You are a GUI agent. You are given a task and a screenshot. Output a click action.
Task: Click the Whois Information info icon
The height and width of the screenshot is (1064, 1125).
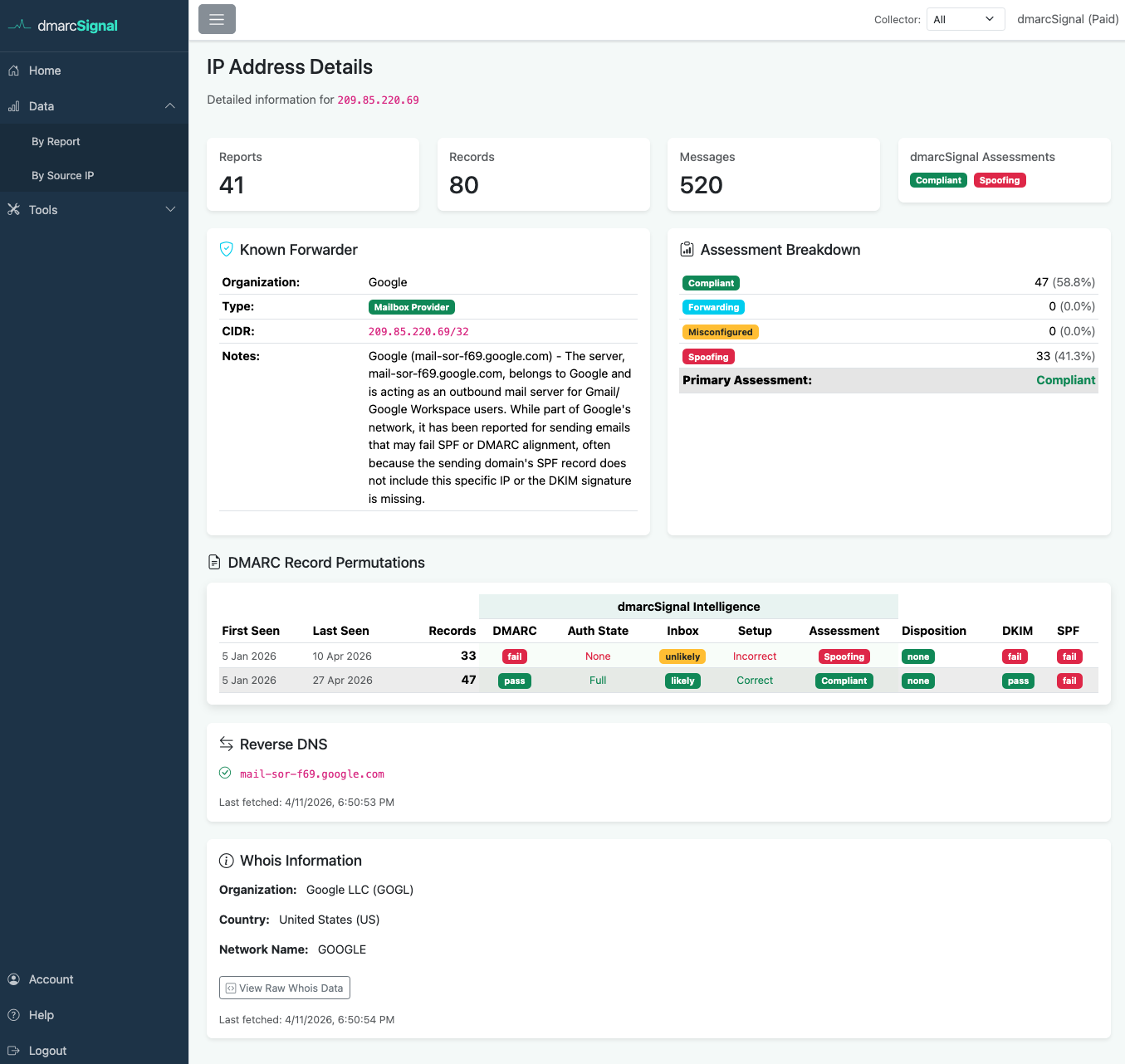click(x=226, y=861)
